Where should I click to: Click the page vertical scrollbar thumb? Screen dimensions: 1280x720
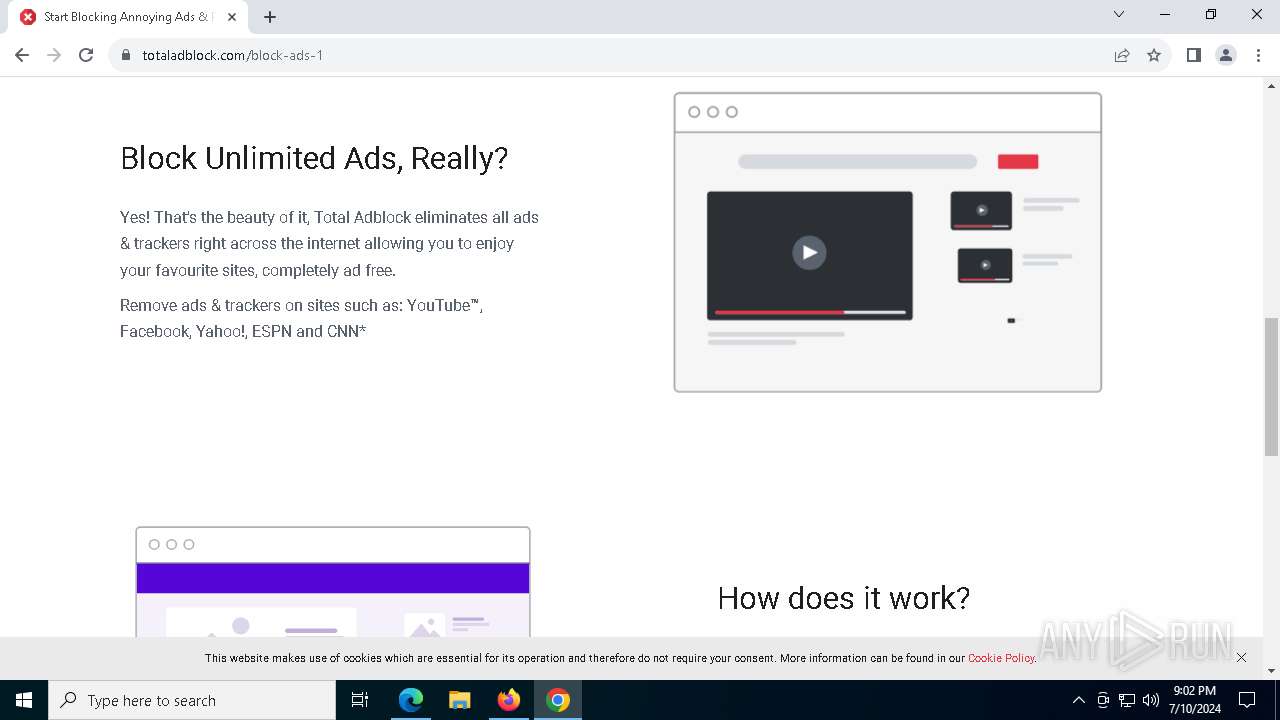point(1271,386)
